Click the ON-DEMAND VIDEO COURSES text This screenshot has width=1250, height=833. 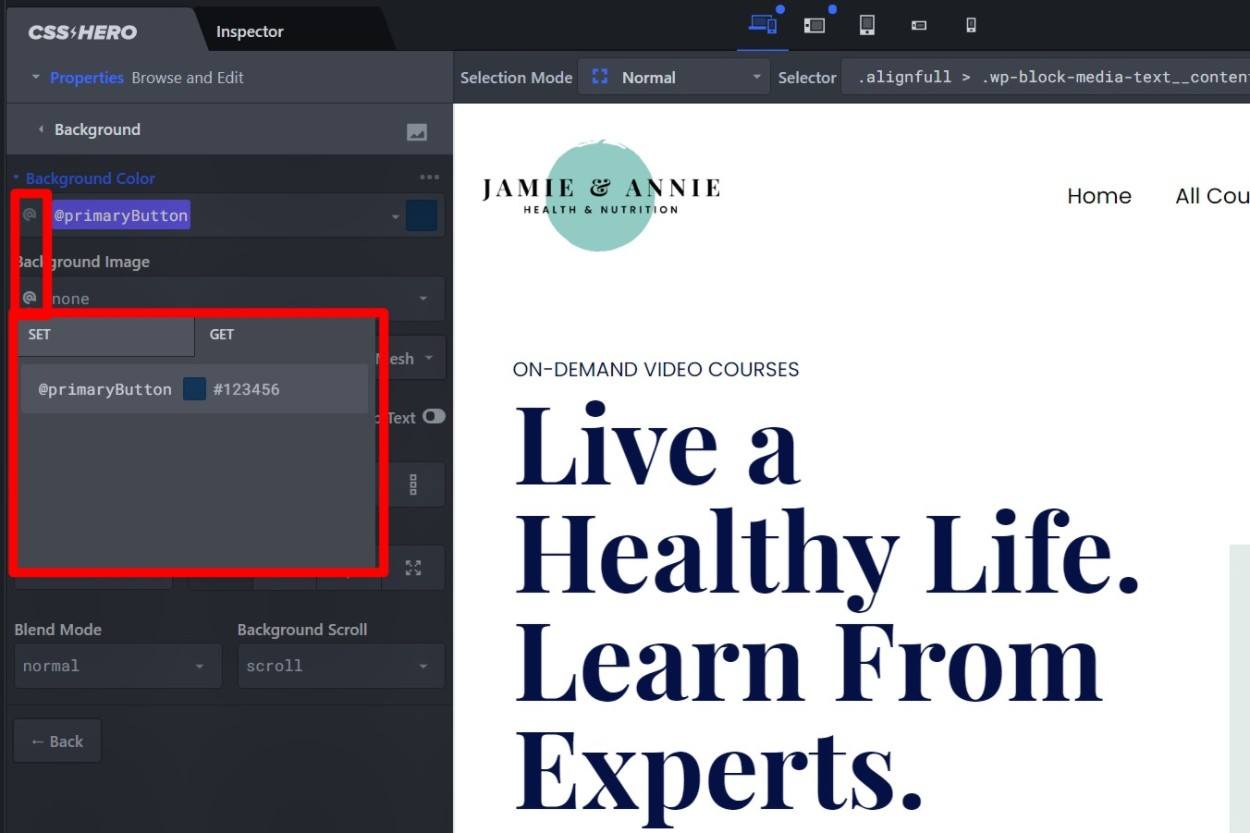[x=656, y=369]
